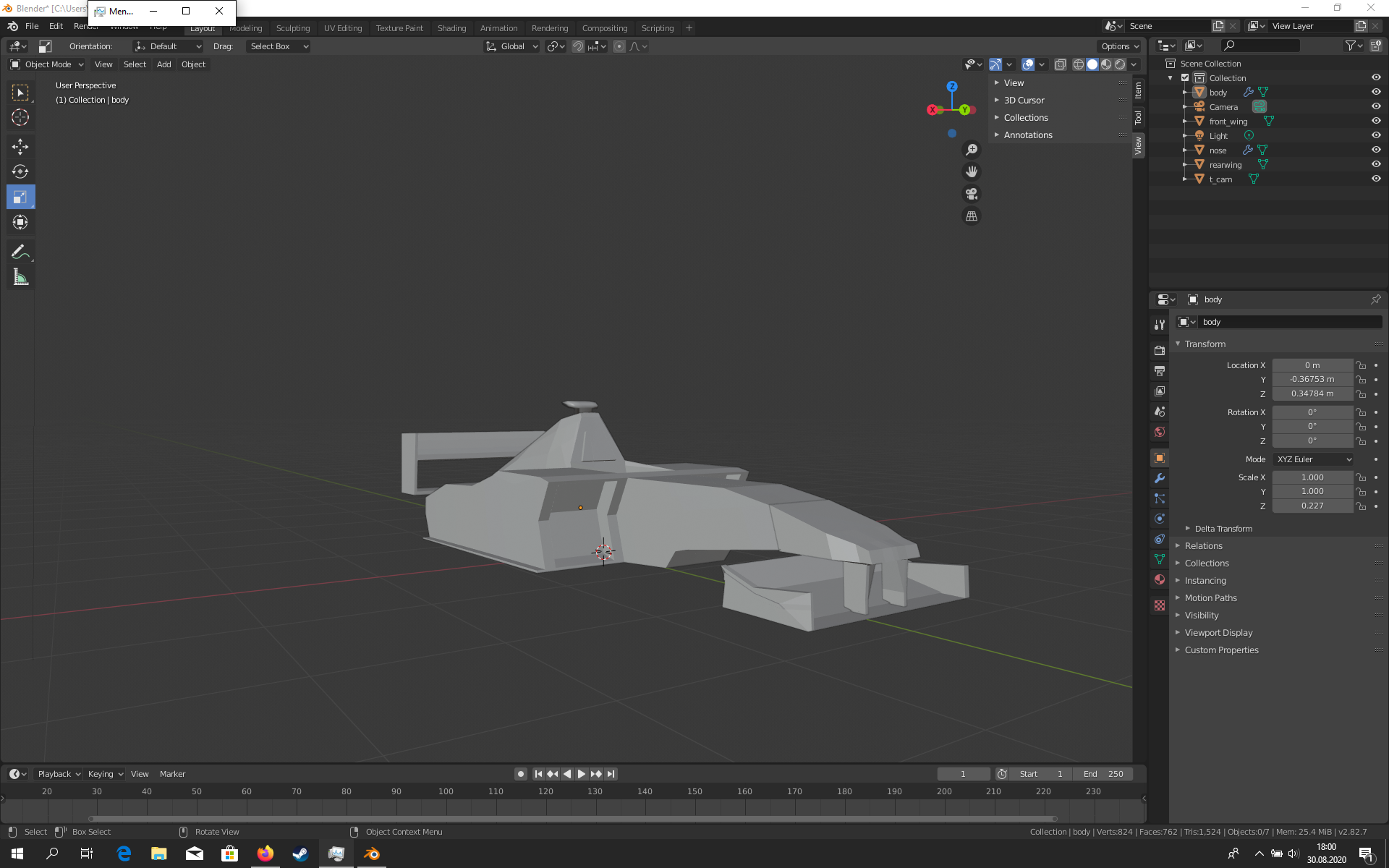Open the Material properties tab icon

(1160, 579)
